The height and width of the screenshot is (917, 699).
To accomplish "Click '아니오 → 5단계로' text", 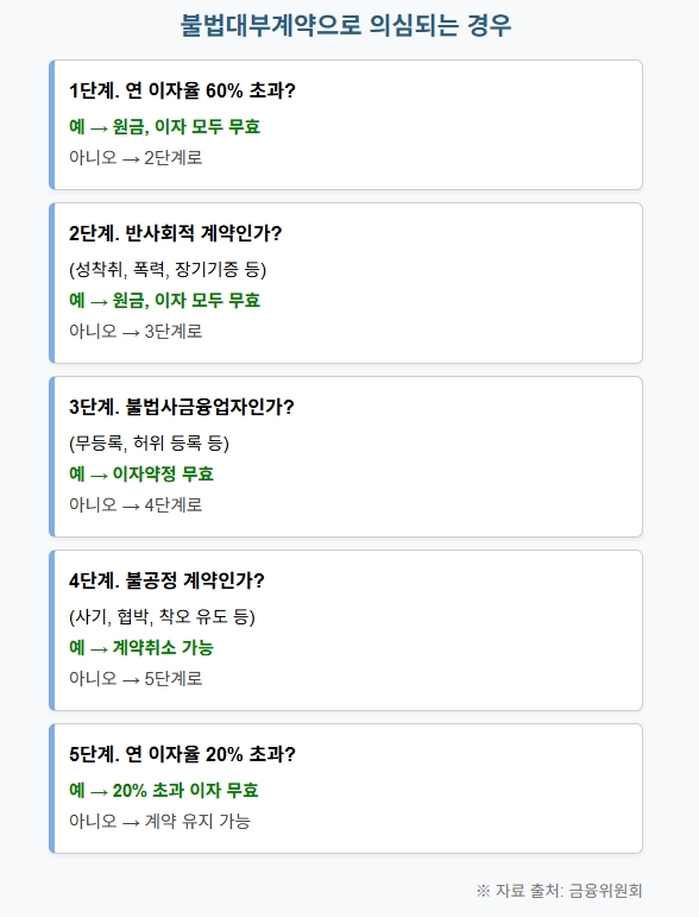I will [x=136, y=678].
